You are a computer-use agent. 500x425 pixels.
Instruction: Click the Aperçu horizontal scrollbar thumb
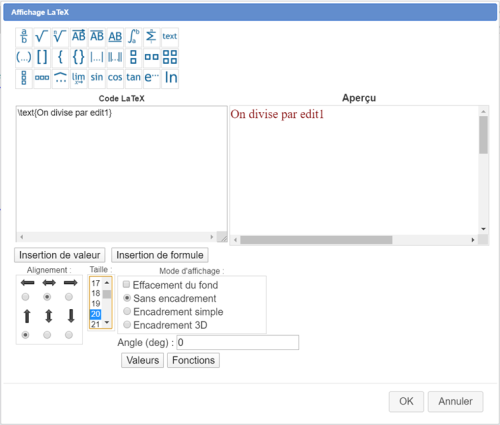click(316, 240)
